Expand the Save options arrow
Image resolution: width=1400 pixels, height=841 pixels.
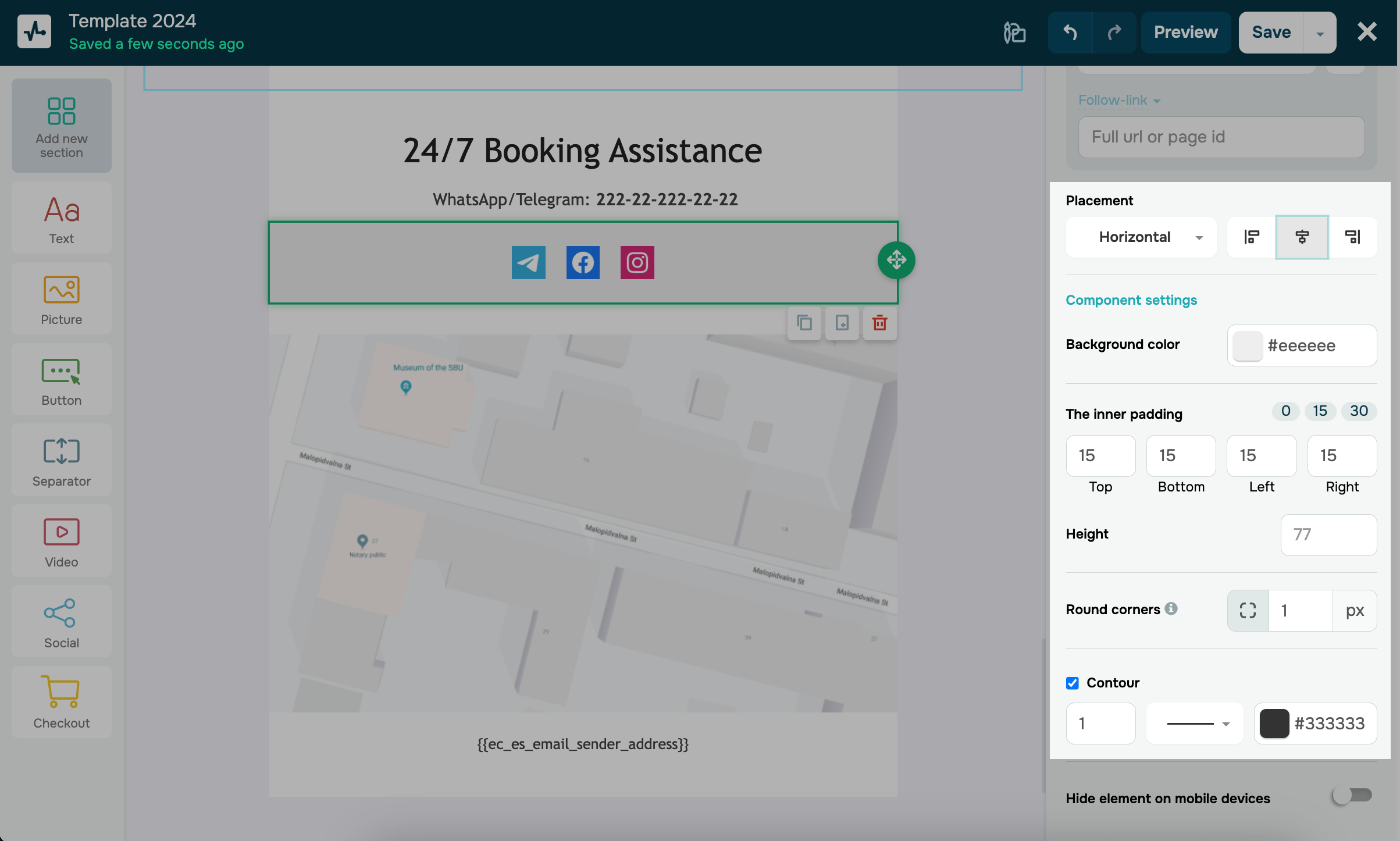pos(1320,33)
